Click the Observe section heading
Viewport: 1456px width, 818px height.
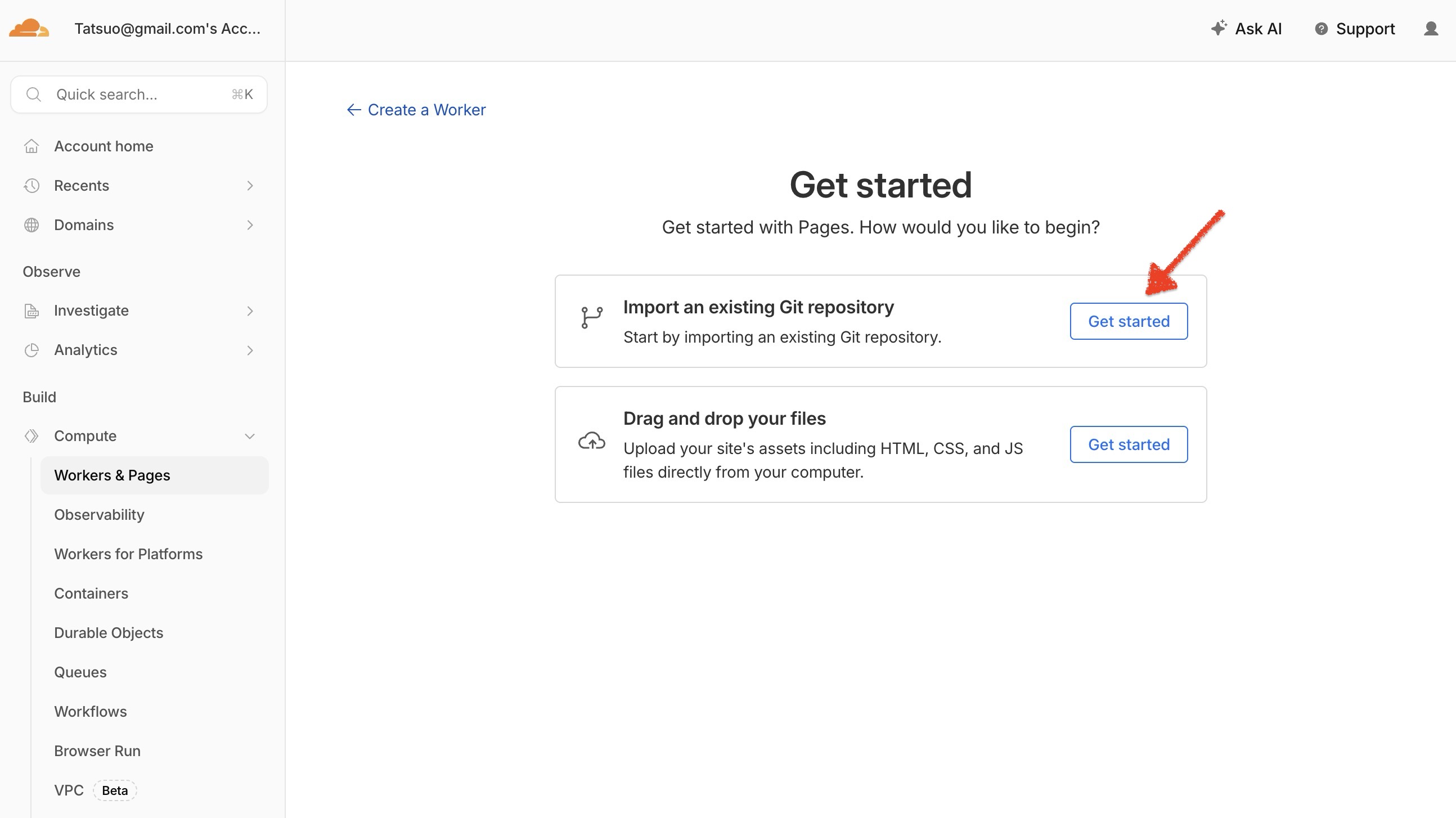[51, 271]
